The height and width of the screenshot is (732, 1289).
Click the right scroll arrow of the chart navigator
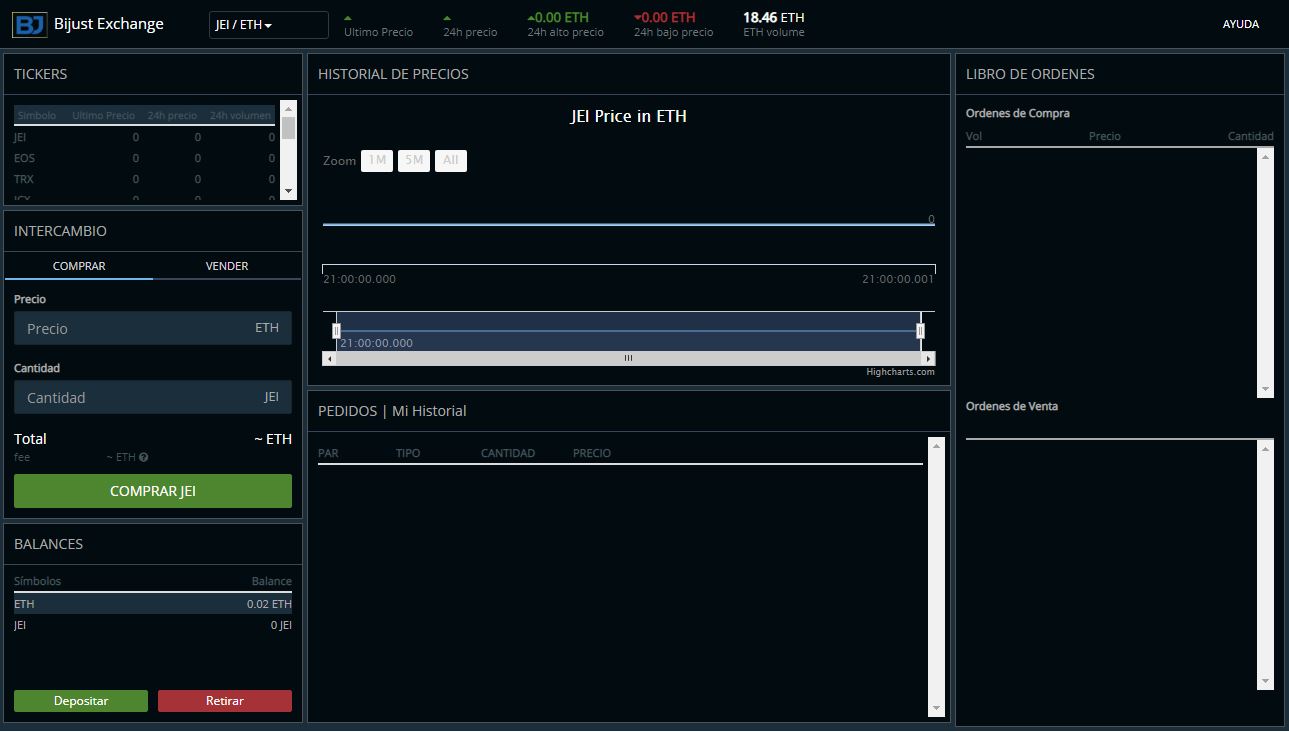(928, 357)
